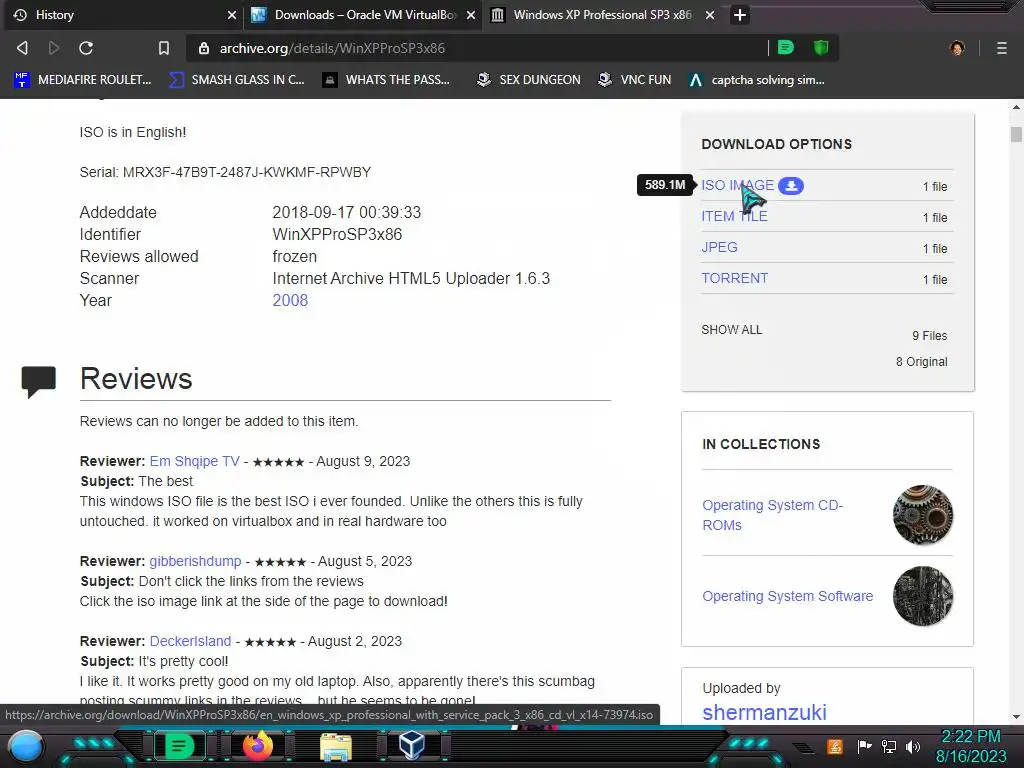Image resolution: width=1024 pixels, height=768 pixels.
Task: Click SHOW ALL download files
Action: tap(731, 330)
